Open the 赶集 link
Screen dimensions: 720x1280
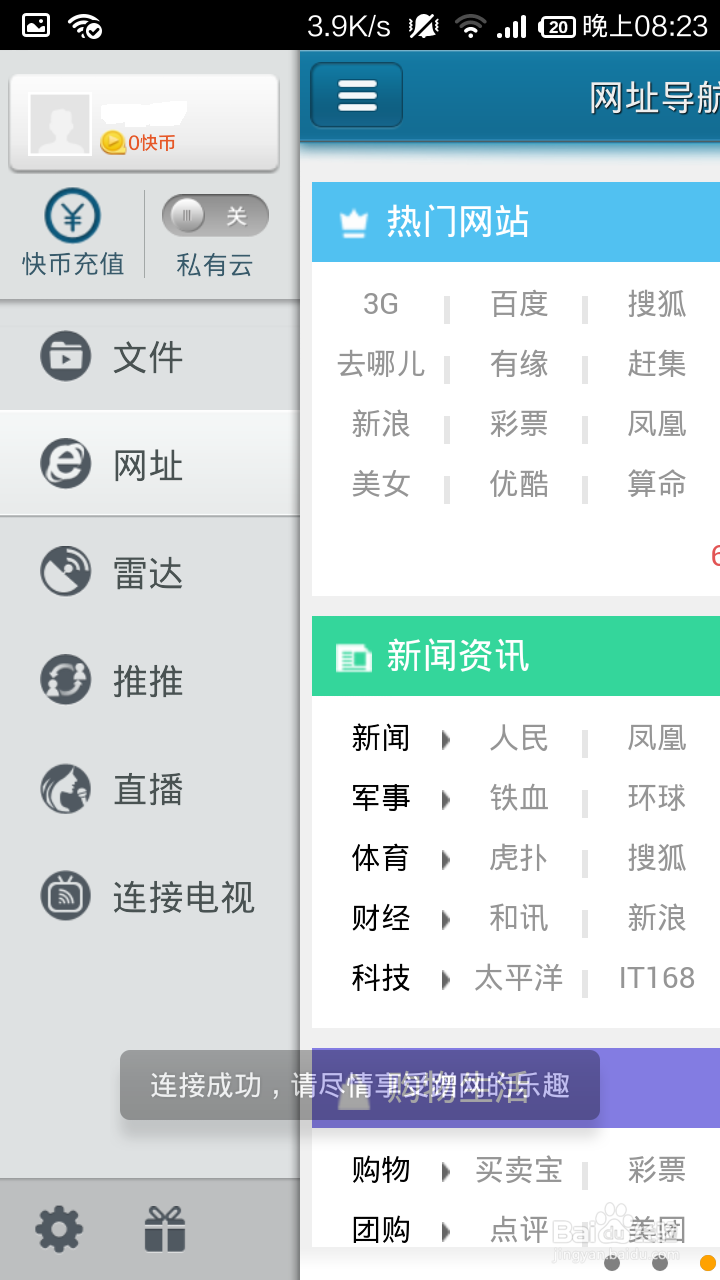click(x=657, y=364)
